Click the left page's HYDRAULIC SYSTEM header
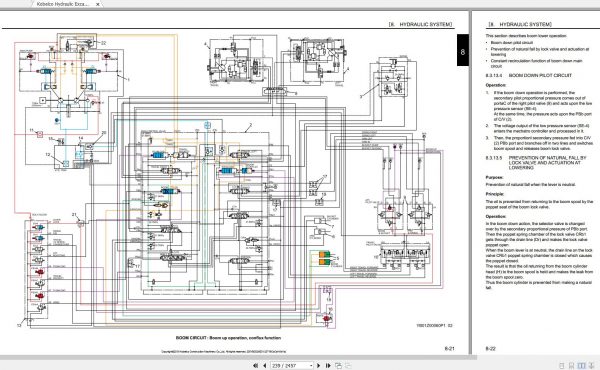Viewport: 600px width, 370px height. [421, 24]
